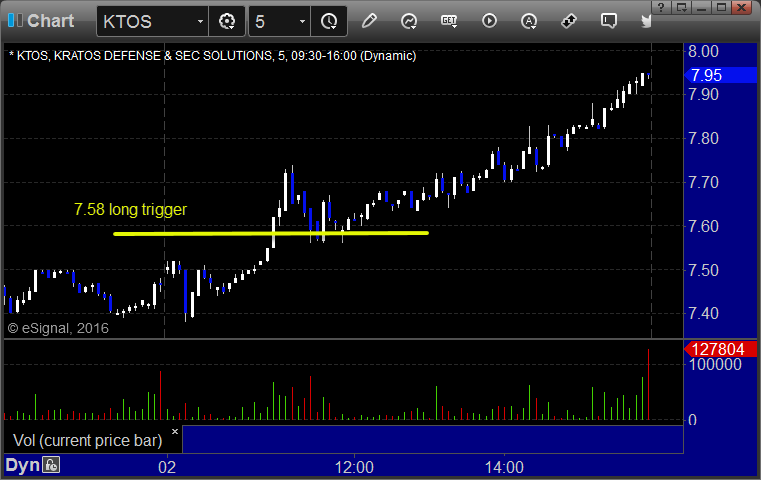Open the chat comment icon

point(609,21)
